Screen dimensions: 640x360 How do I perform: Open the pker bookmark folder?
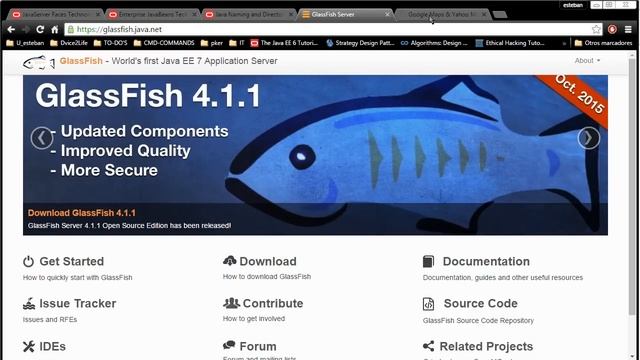pos(211,43)
